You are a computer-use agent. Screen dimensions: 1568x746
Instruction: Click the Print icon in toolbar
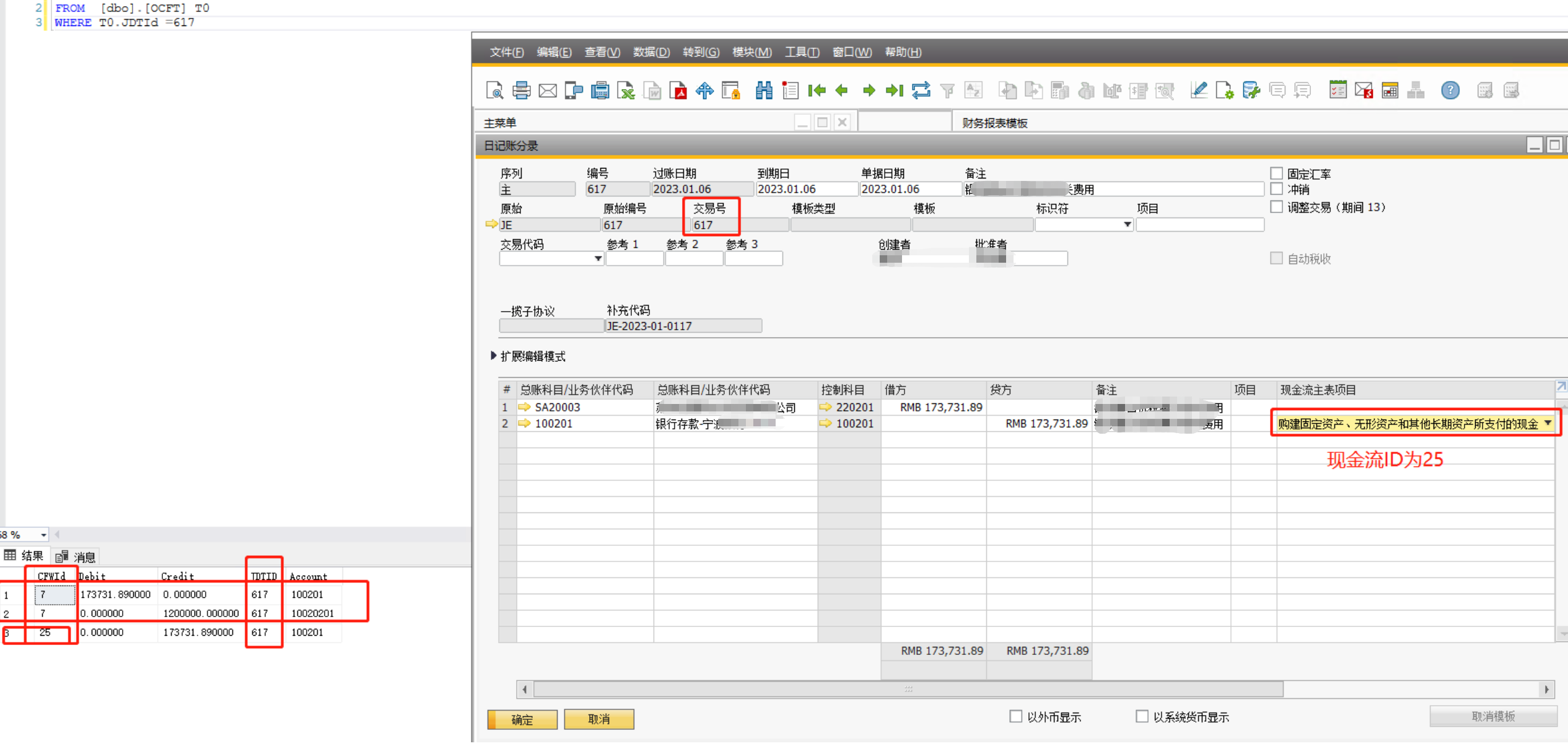pyautogui.click(x=521, y=91)
